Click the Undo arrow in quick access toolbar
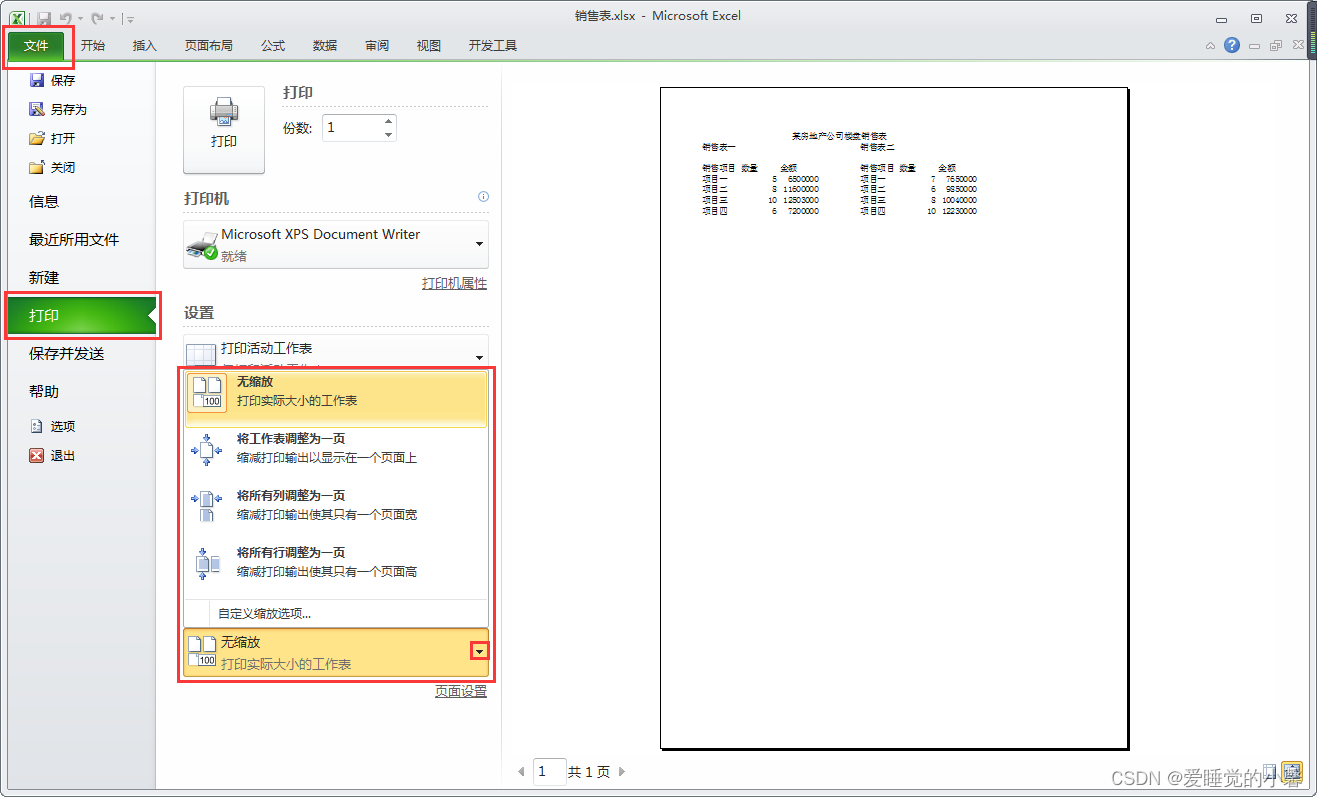Image resolution: width=1317 pixels, height=797 pixels. point(65,18)
